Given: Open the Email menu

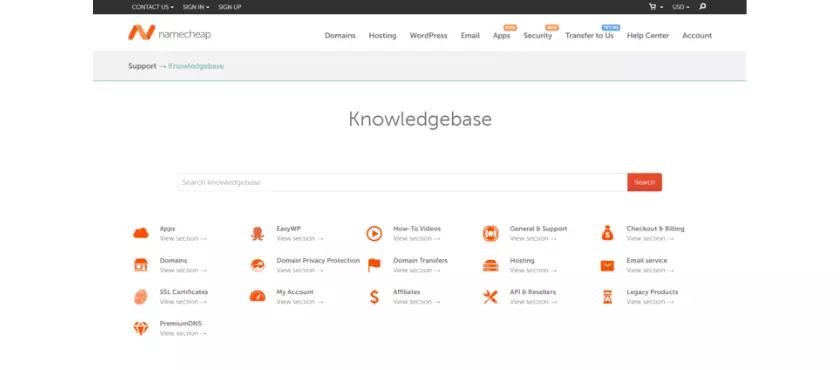Looking at the screenshot, I should pos(470,35).
